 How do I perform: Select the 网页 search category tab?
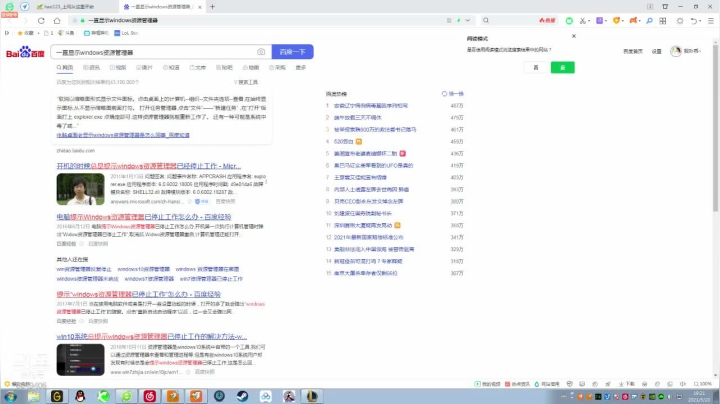tap(65, 67)
